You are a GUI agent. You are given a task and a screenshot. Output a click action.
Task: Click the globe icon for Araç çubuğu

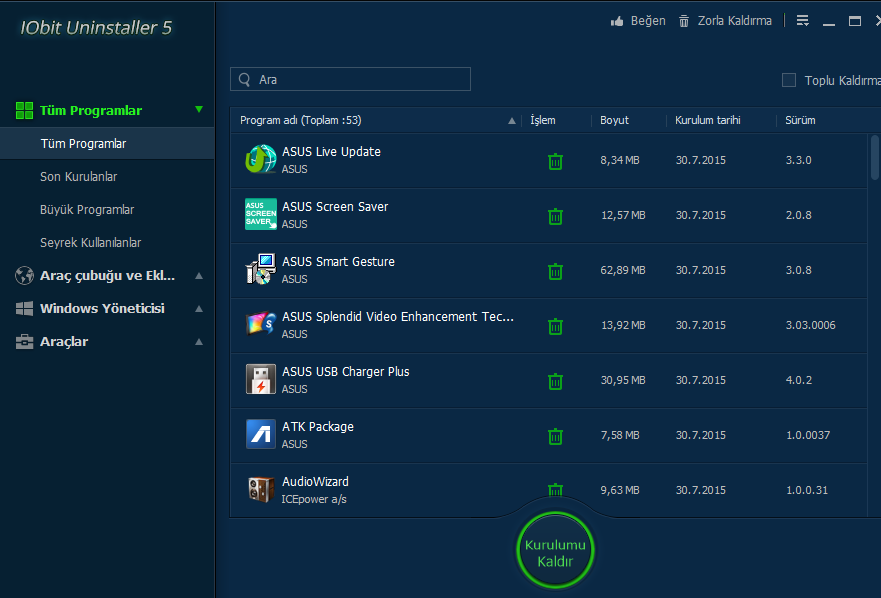24,275
